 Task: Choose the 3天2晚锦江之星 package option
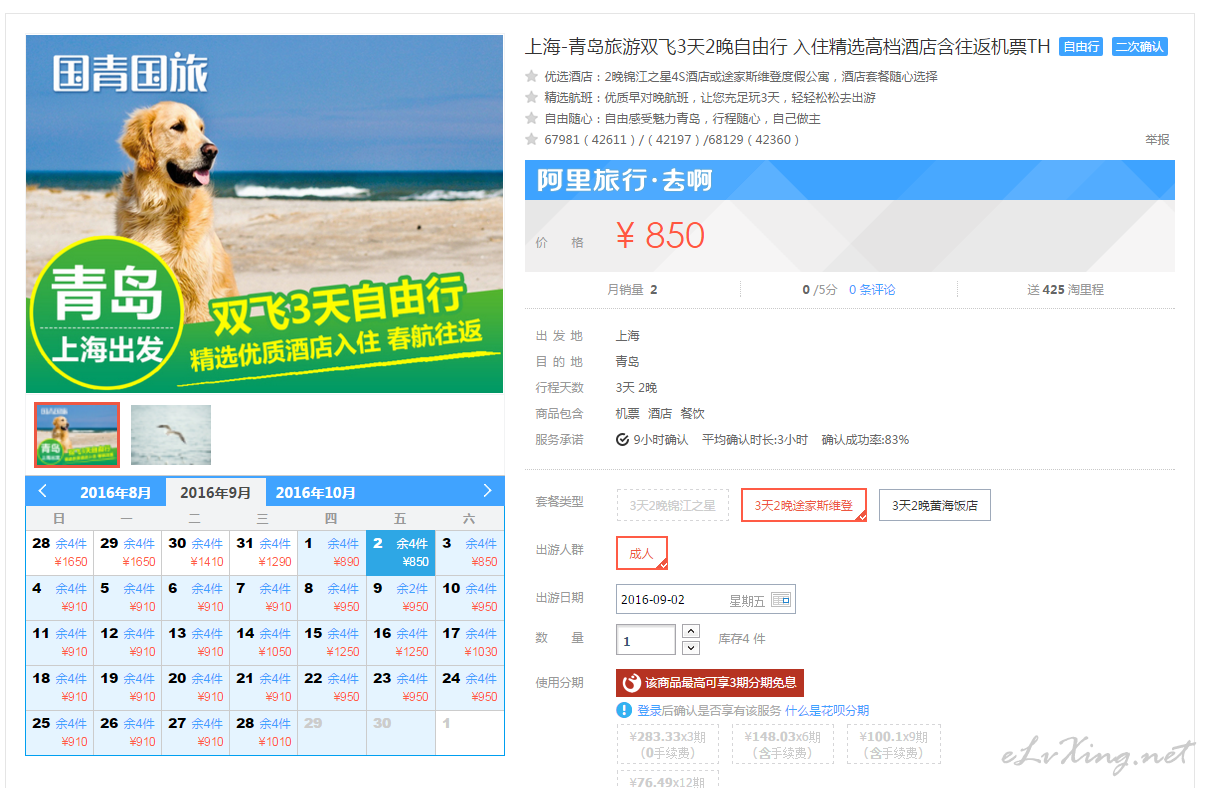pyautogui.click(x=673, y=505)
